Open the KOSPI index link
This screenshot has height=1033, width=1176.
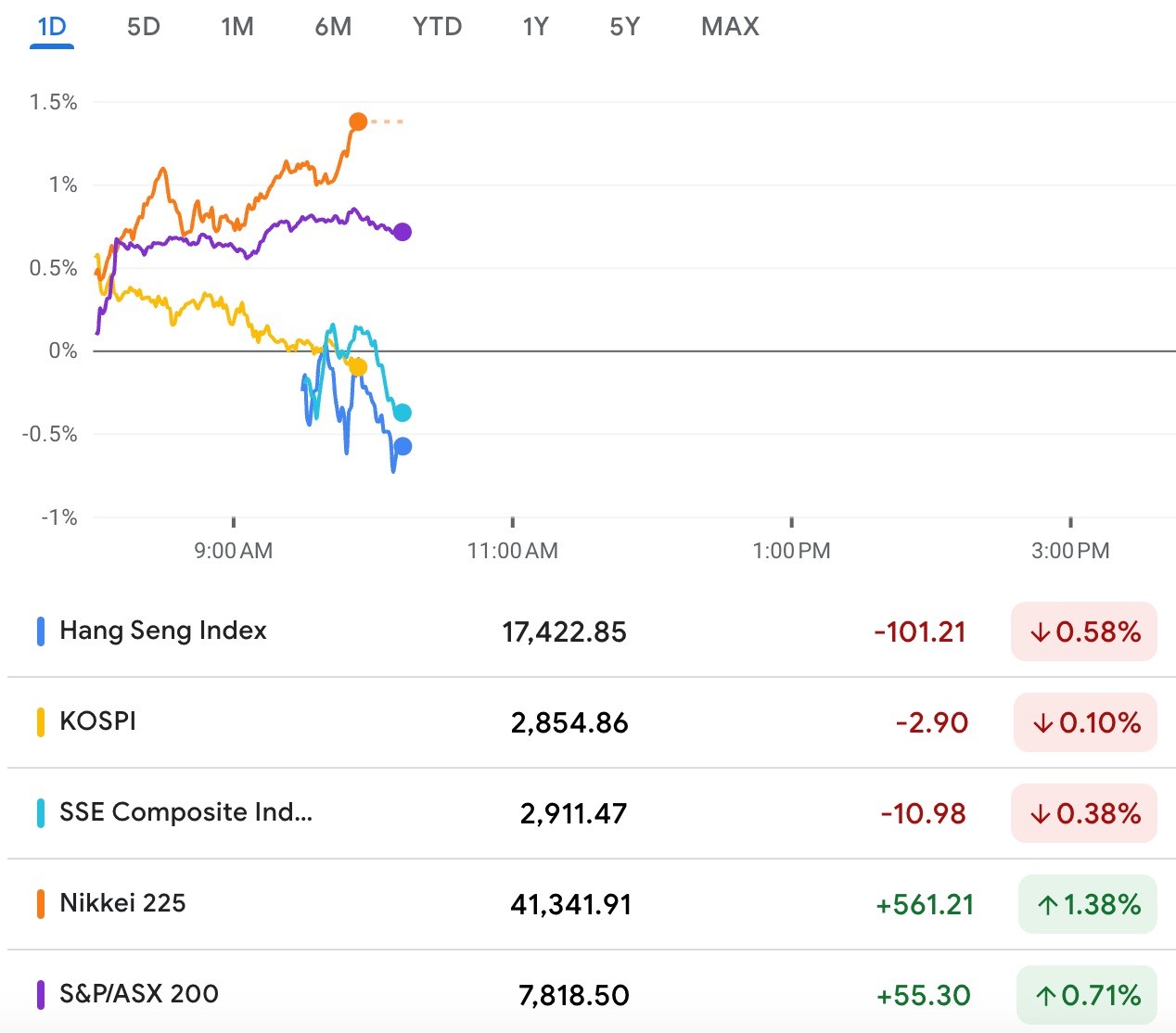pos(97,721)
